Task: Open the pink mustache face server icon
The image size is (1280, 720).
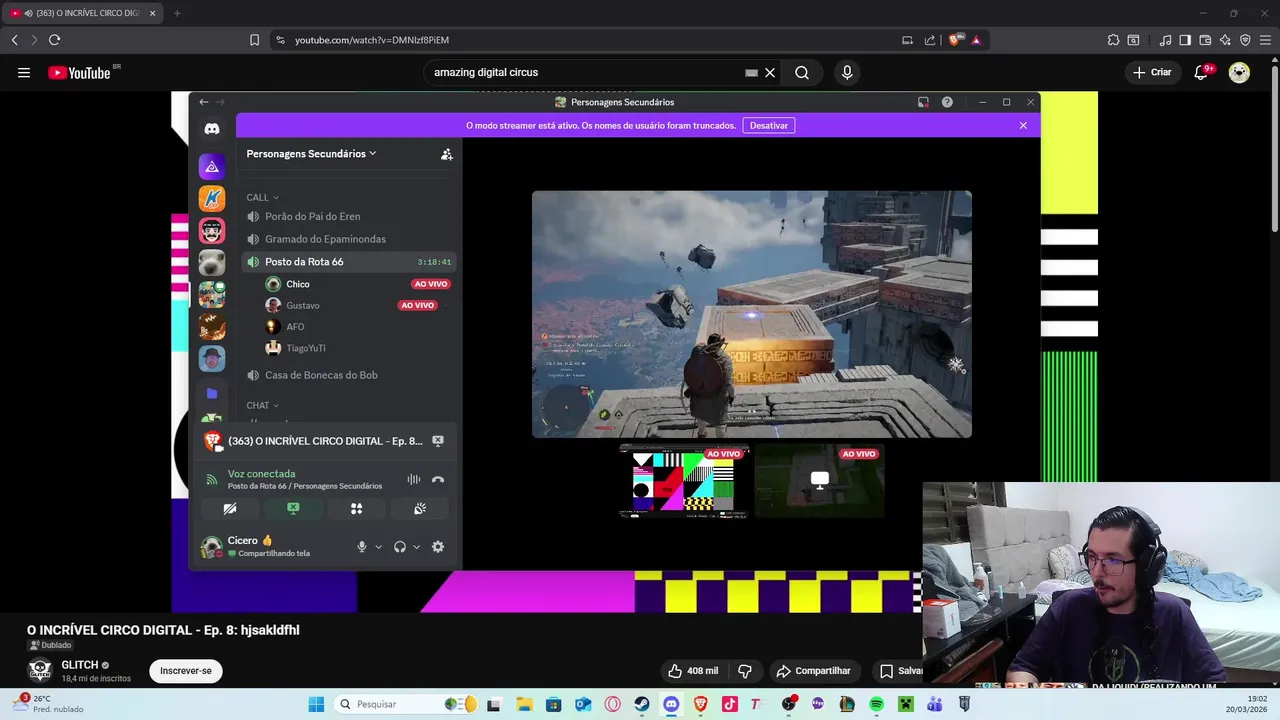Action: click(212, 231)
